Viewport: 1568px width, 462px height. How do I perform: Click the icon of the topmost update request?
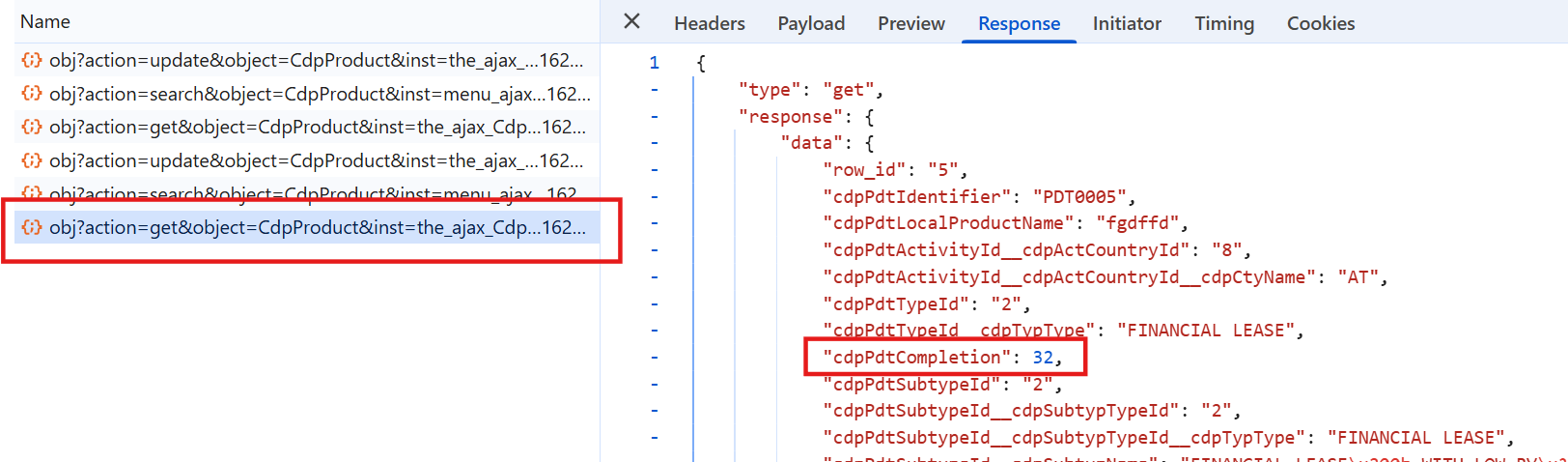[x=32, y=60]
